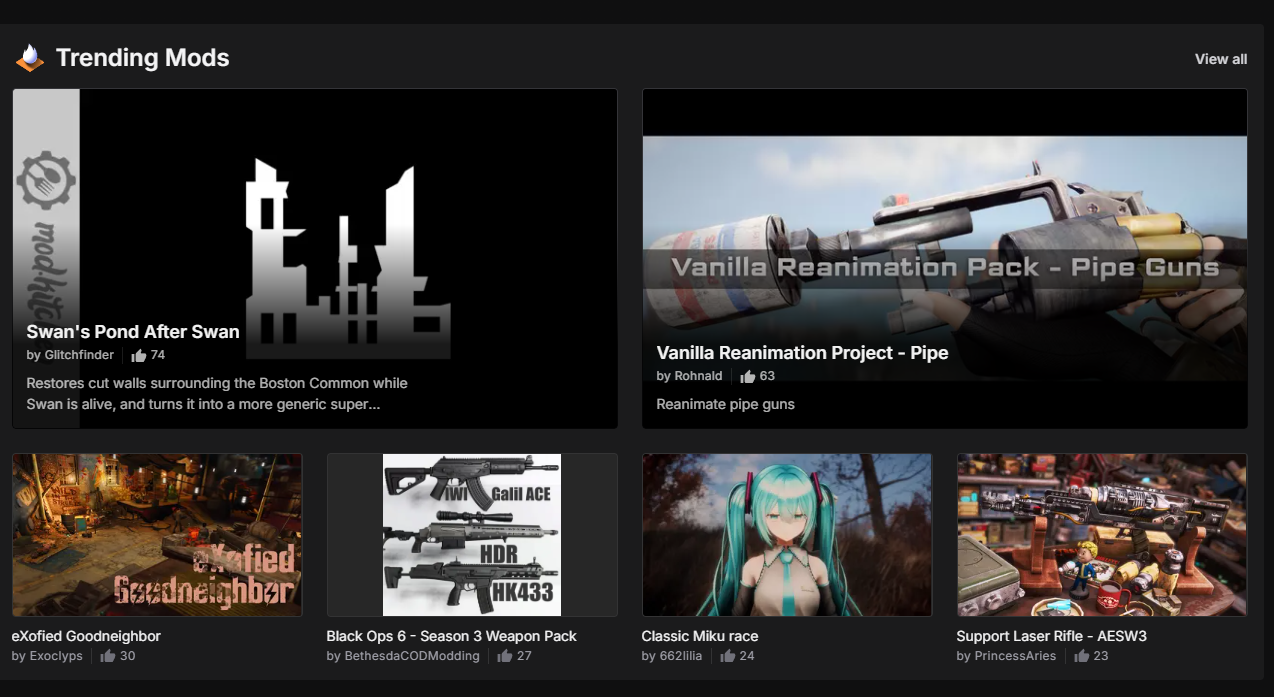Click the endorsement count 63
Viewport: 1274px width, 697px height.
click(x=767, y=376)
